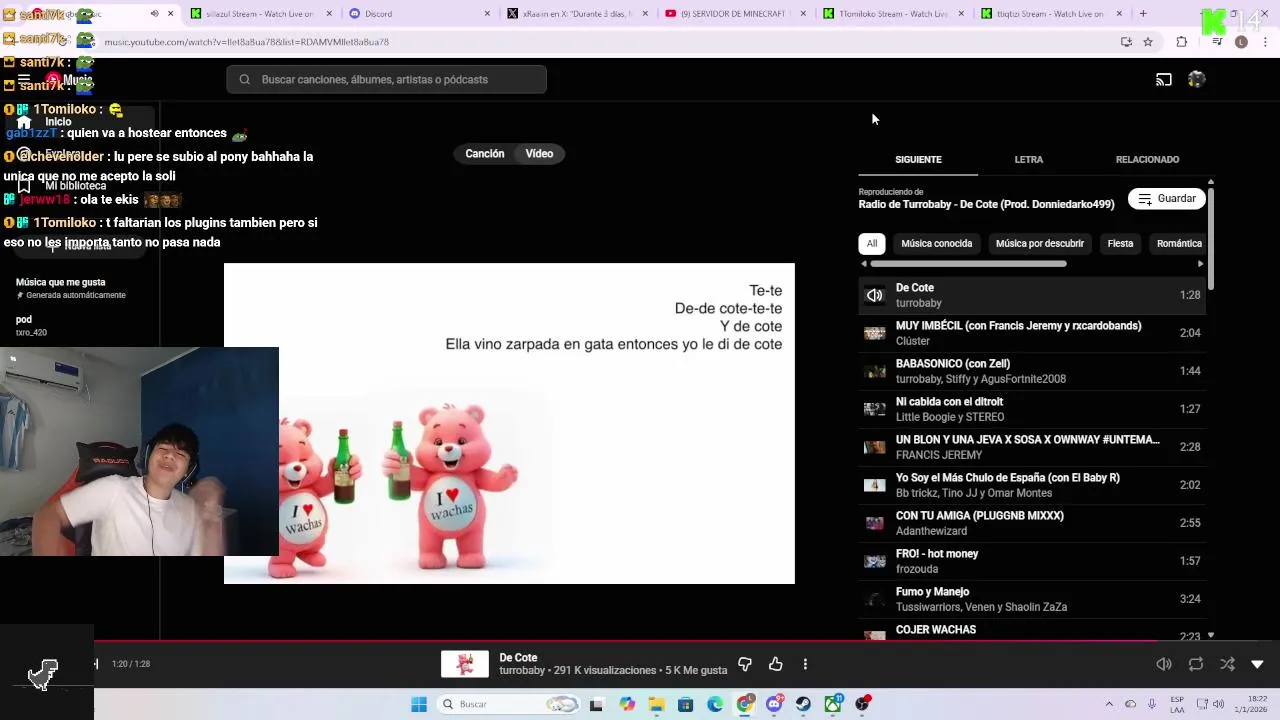Click the De Cote now-playing speaker icon
The width and height of the screenshot is (1280, 720).
coord(875,295)
